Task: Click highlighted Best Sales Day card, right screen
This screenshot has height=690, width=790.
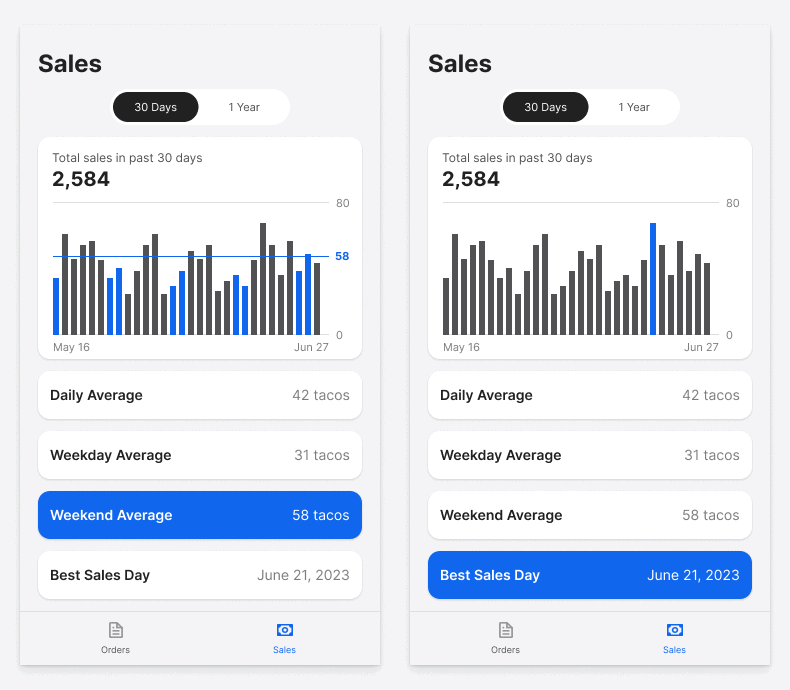Action: [590, 575]
